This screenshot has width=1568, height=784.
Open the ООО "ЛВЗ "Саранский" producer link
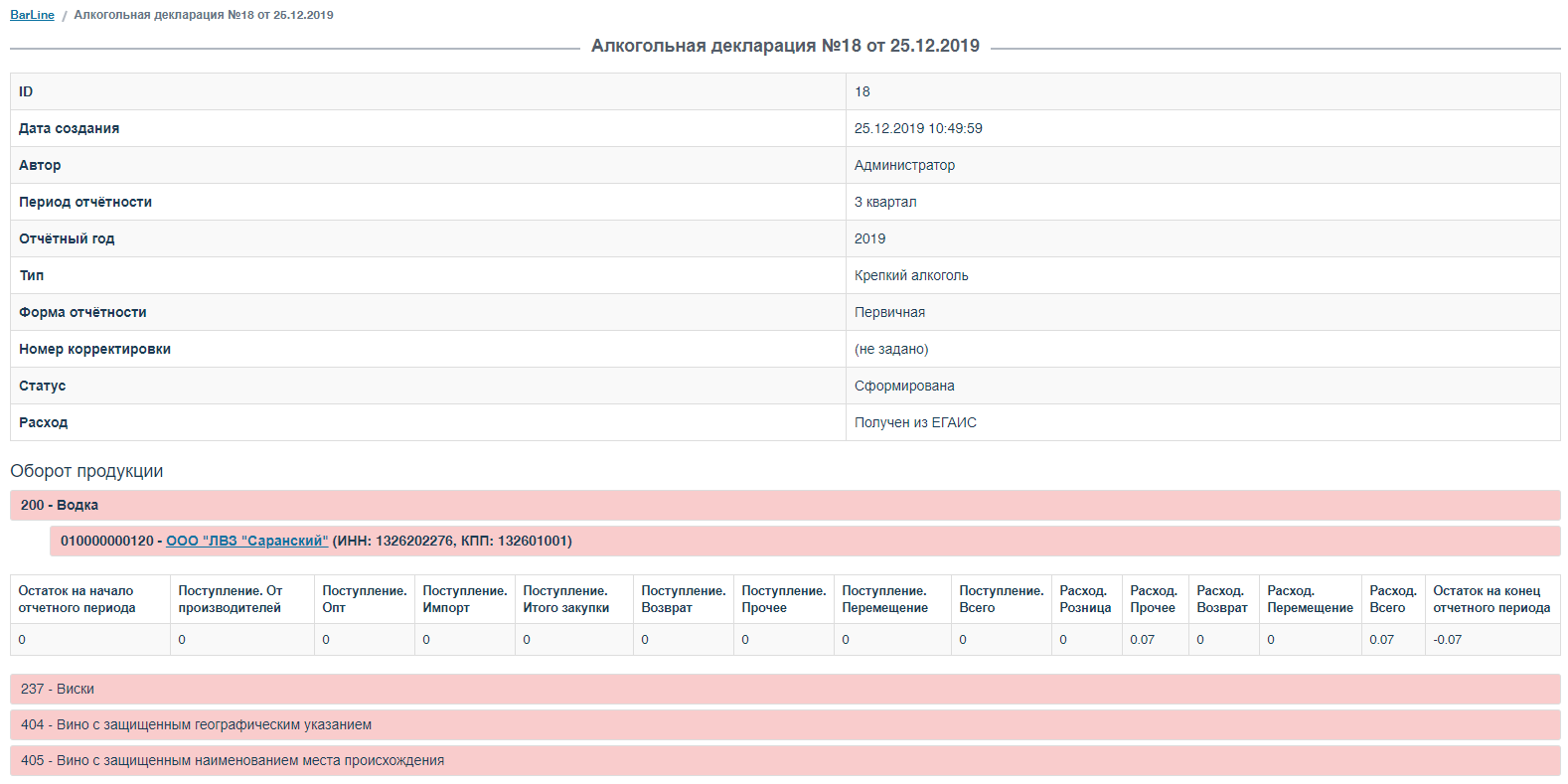pyautogui.click(x=246, y=541)
